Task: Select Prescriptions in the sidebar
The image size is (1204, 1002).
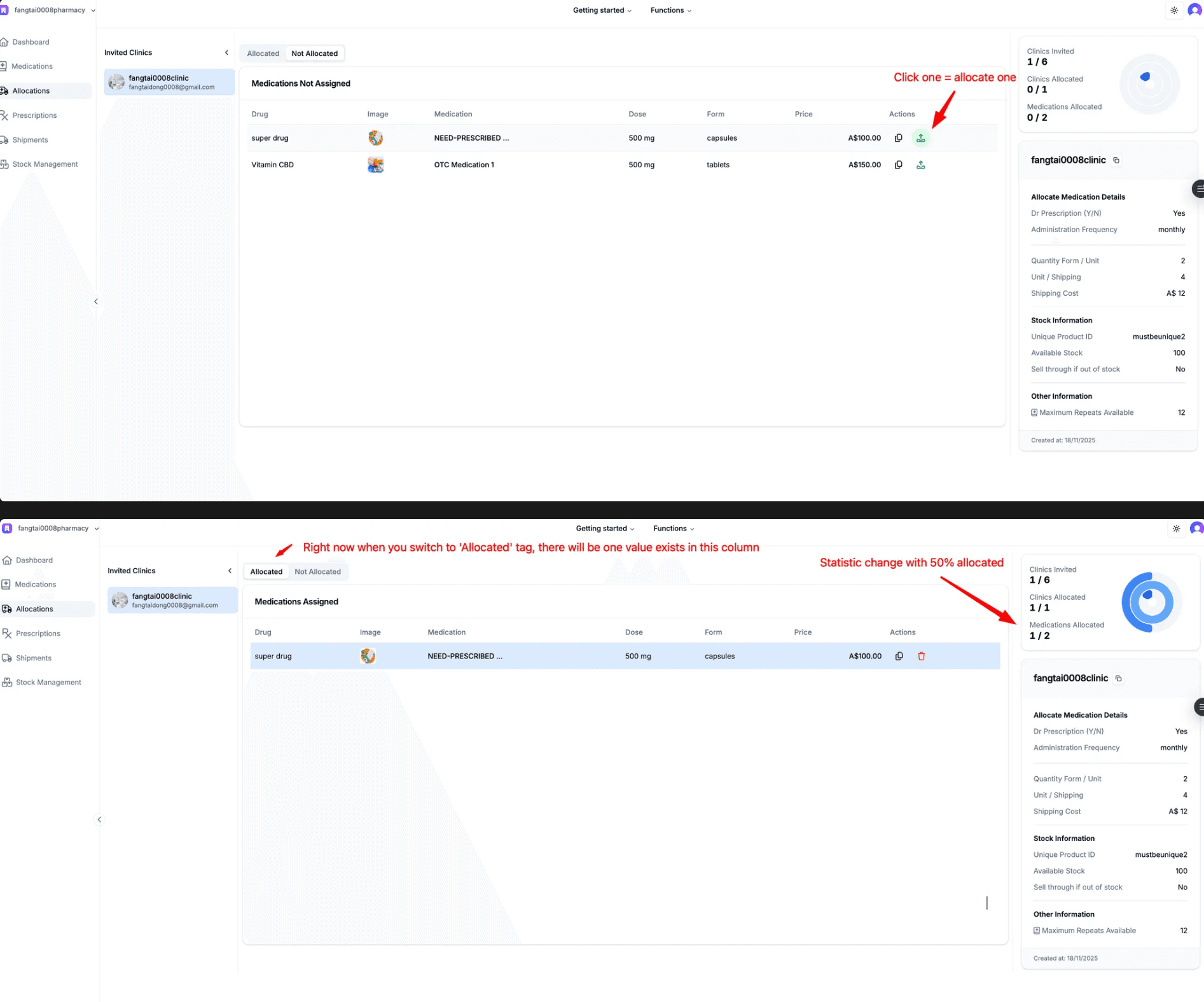Action: pyautogui.click(x=35, y=115)
